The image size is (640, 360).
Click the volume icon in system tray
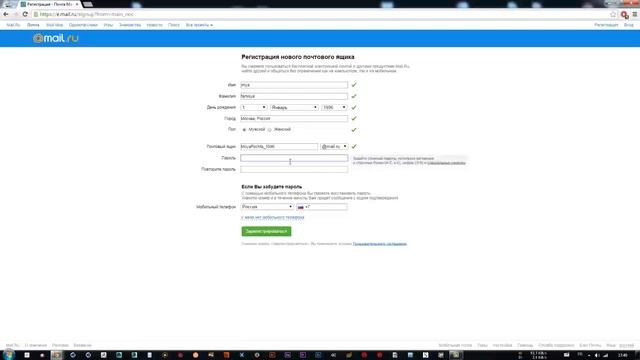pos(597,356)
